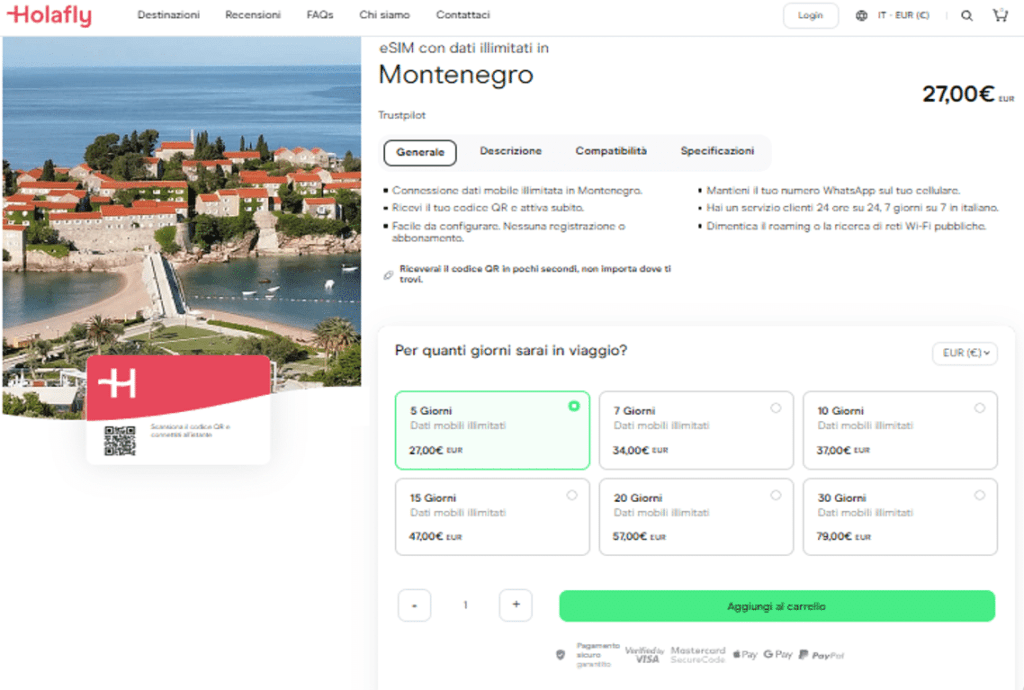Screen dimensions: 1024x690
Task: Click the Montenegro eSIM product image
Action: [x=181, y=200]
